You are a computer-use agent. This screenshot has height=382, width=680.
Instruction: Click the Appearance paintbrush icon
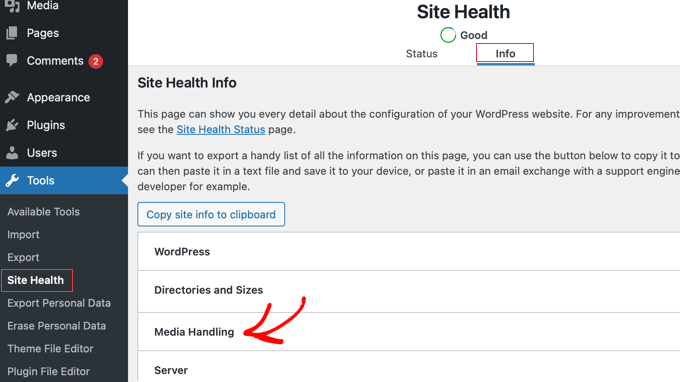tap(12, 97)
